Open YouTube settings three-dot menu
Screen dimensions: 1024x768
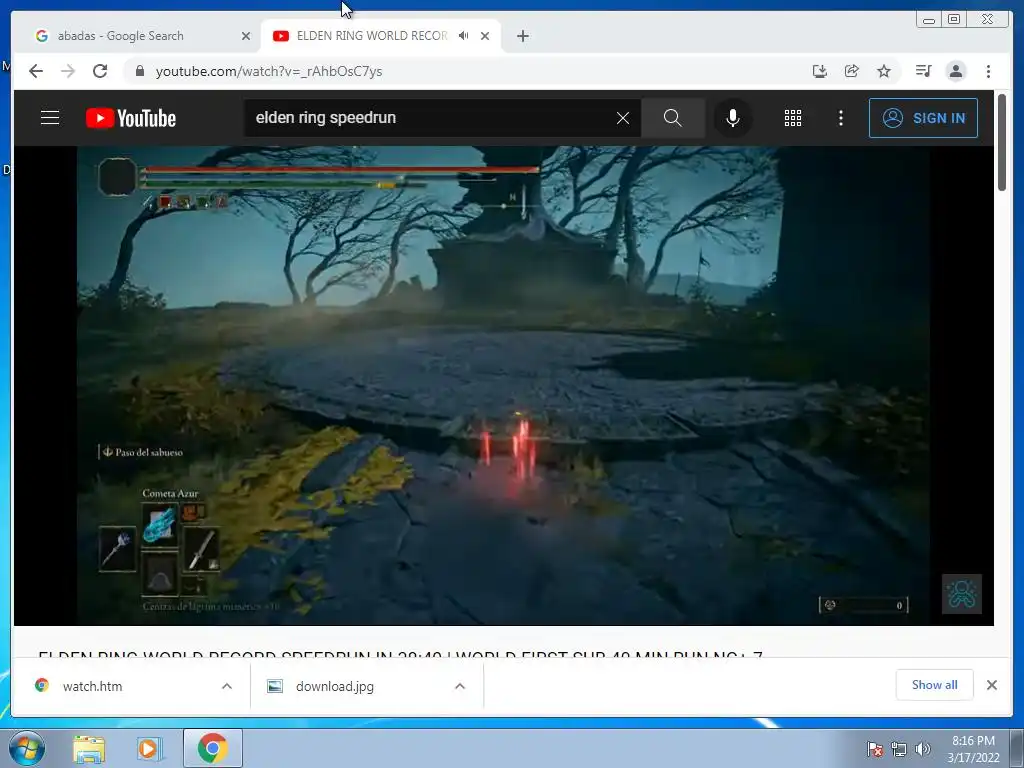pos(840,118)
